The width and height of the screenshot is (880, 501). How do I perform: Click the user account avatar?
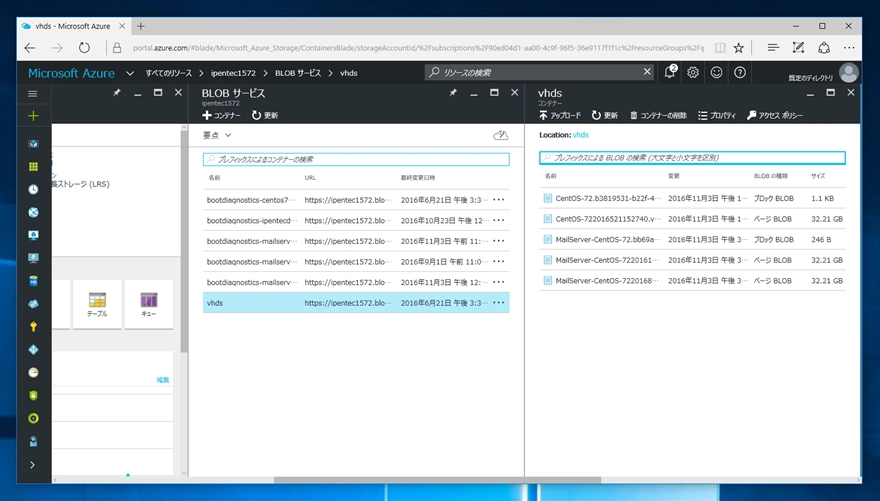849,73
